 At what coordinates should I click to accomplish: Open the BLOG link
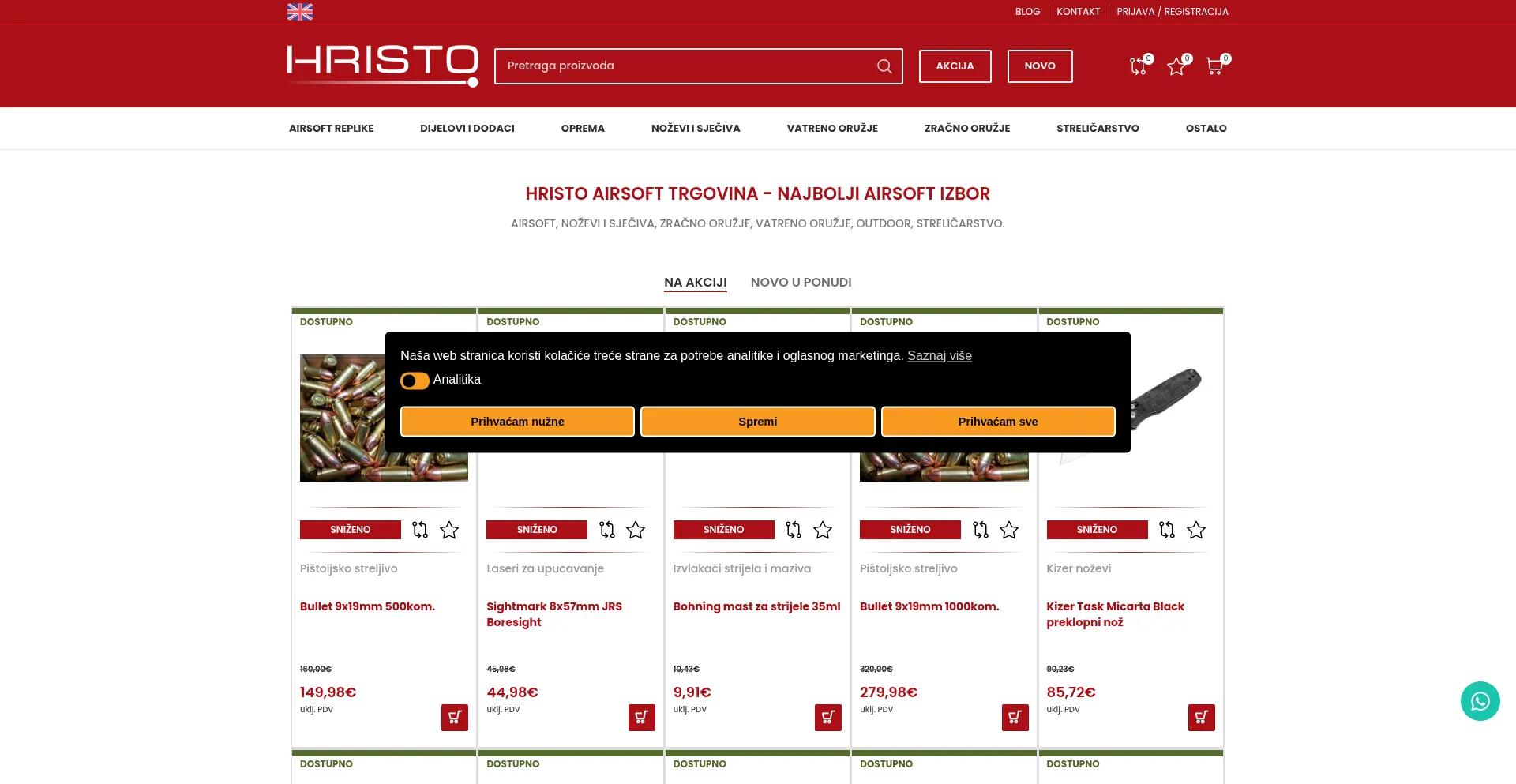click(1027, 12)
